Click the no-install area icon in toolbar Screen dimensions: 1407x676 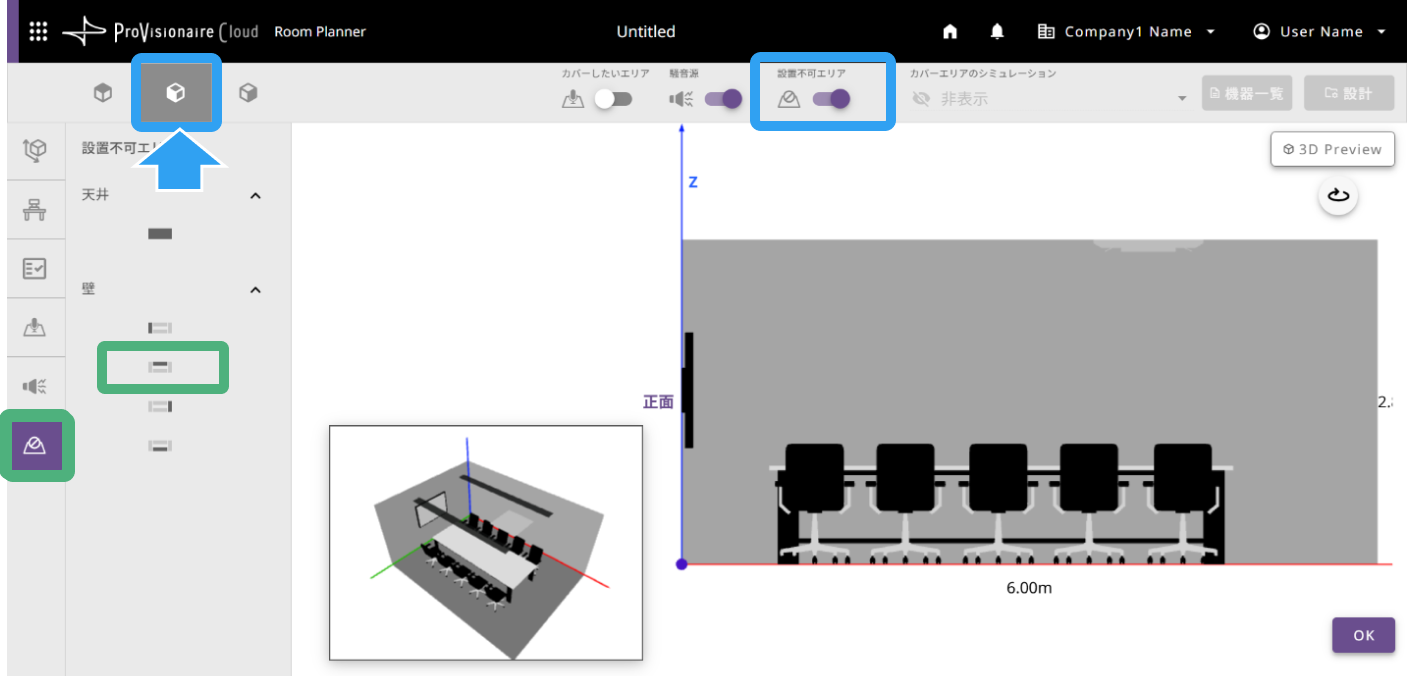pos(788,99)
